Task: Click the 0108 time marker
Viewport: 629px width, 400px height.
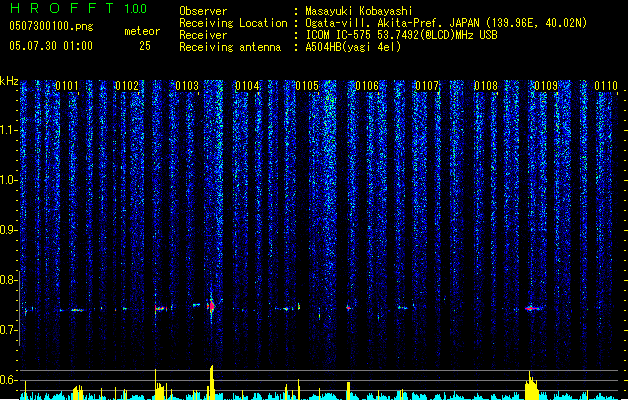Action: 486,85
